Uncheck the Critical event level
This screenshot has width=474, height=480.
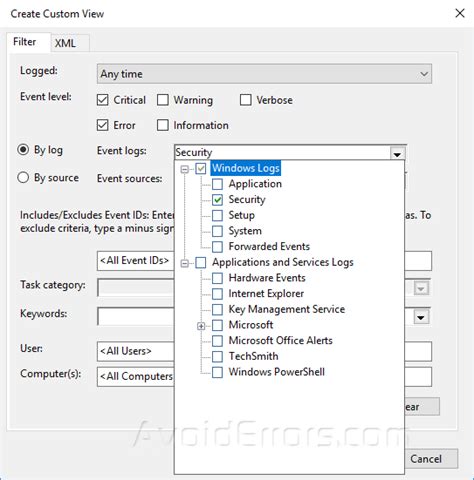[x=103, y=100]
